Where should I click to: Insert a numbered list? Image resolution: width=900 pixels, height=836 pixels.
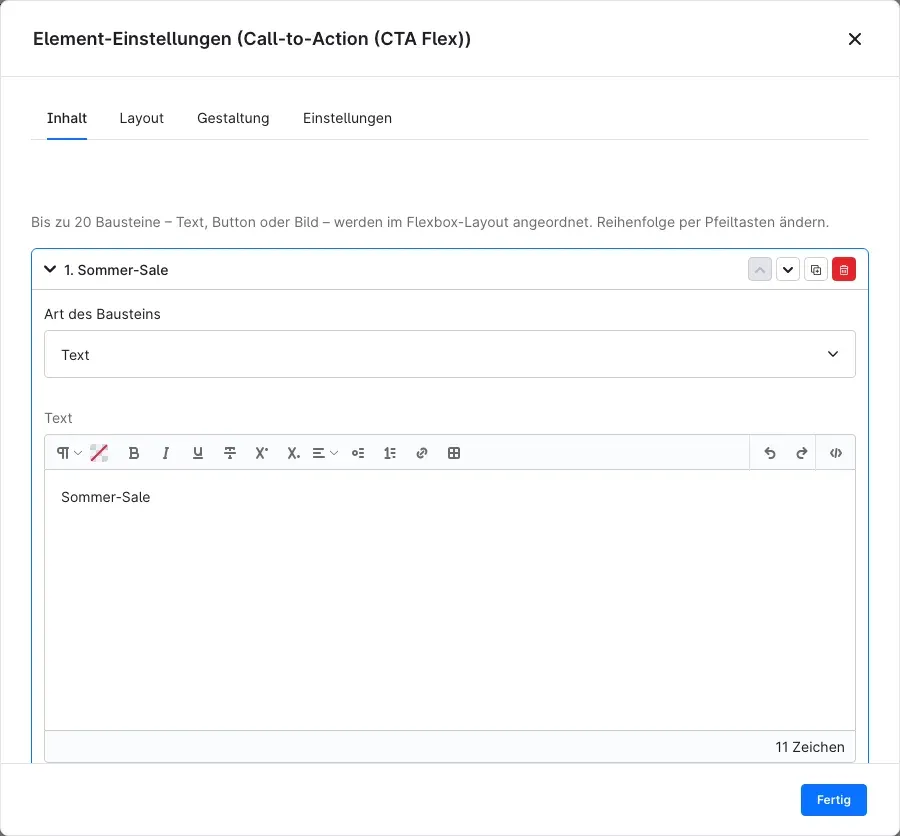tap(390, 453)
